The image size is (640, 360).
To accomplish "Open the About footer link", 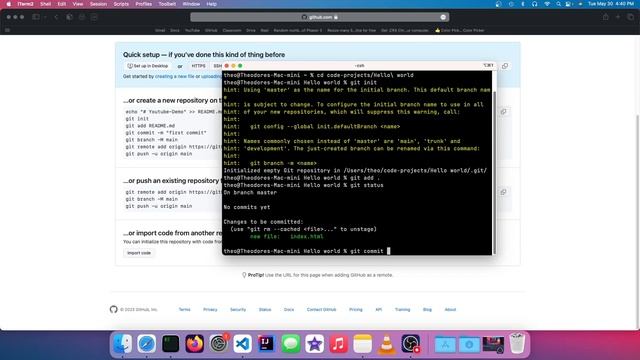I will pos(450,309).
